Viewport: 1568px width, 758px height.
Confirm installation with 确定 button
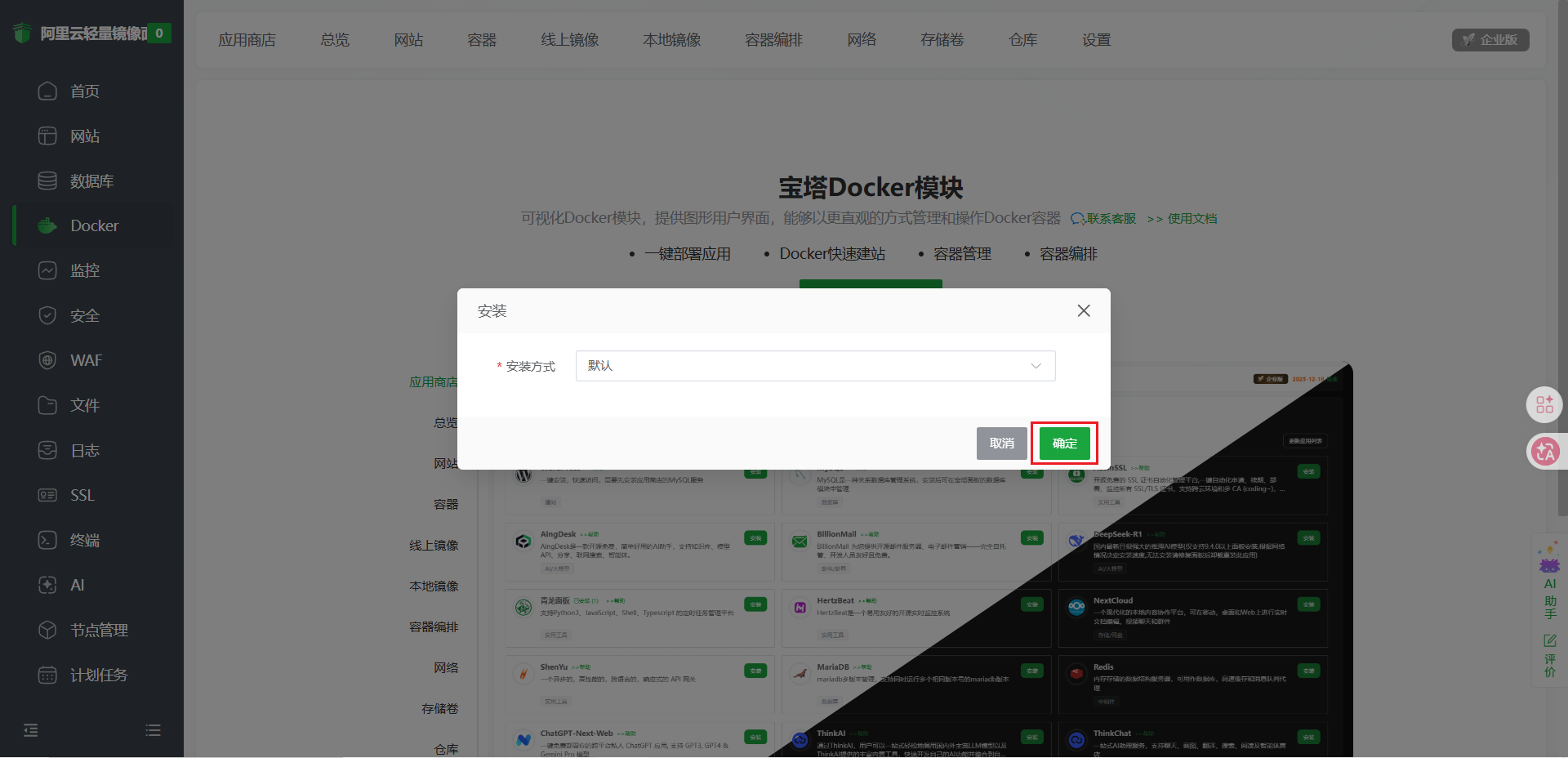[1064, 444]
